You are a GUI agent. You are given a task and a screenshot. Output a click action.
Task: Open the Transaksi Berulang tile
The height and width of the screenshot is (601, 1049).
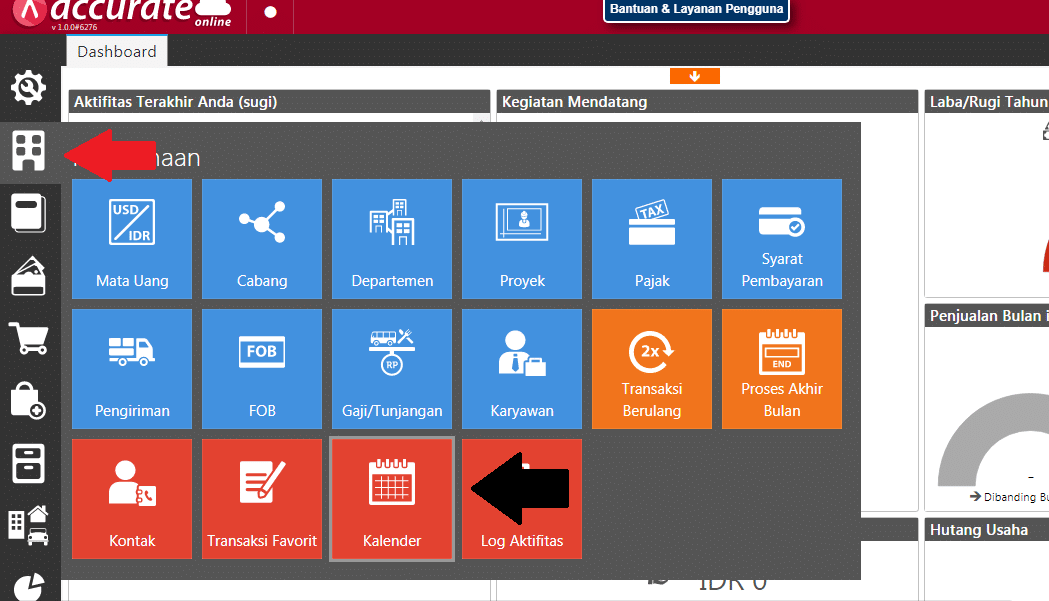tap(652, 369)
